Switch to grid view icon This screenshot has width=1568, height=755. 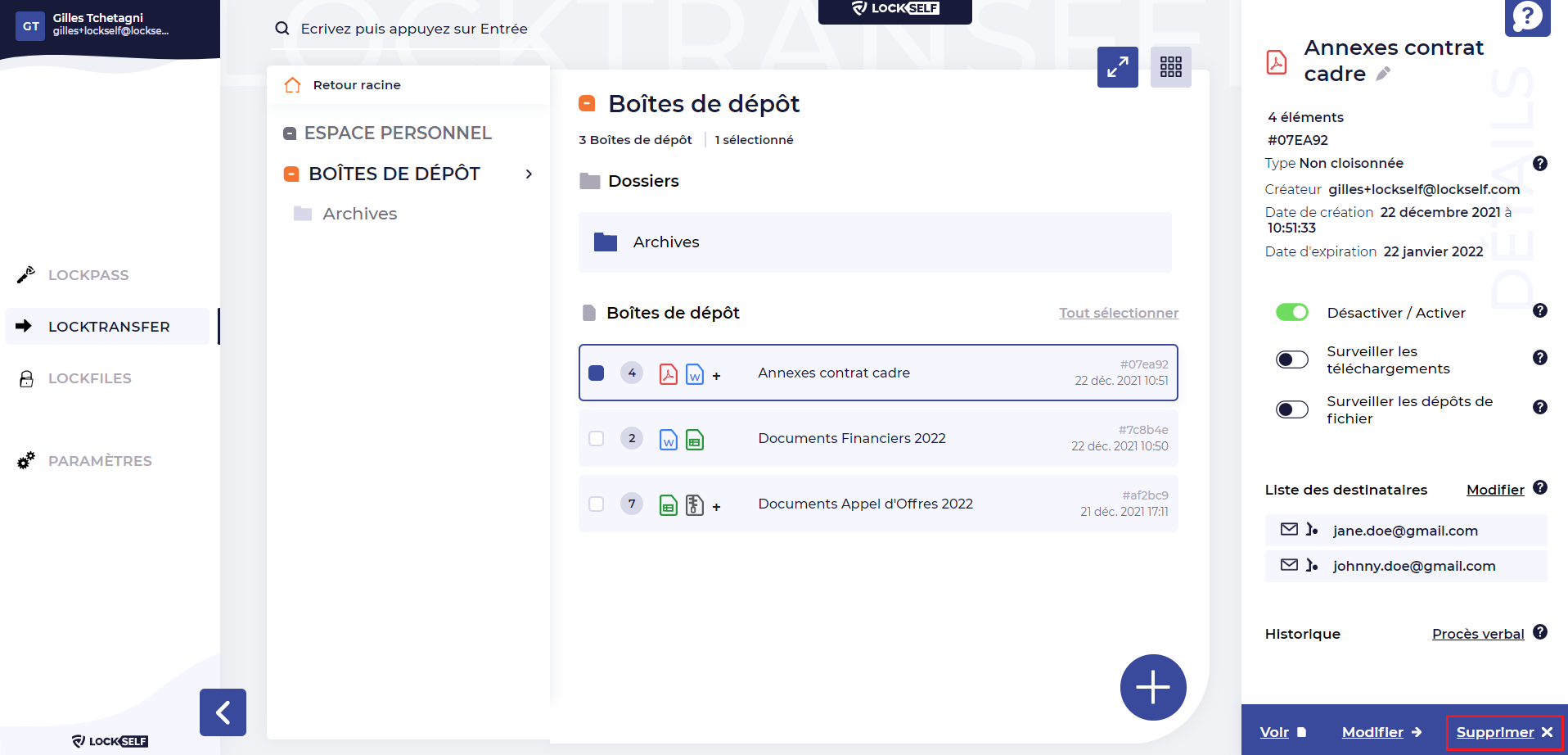pos(1171,67)
